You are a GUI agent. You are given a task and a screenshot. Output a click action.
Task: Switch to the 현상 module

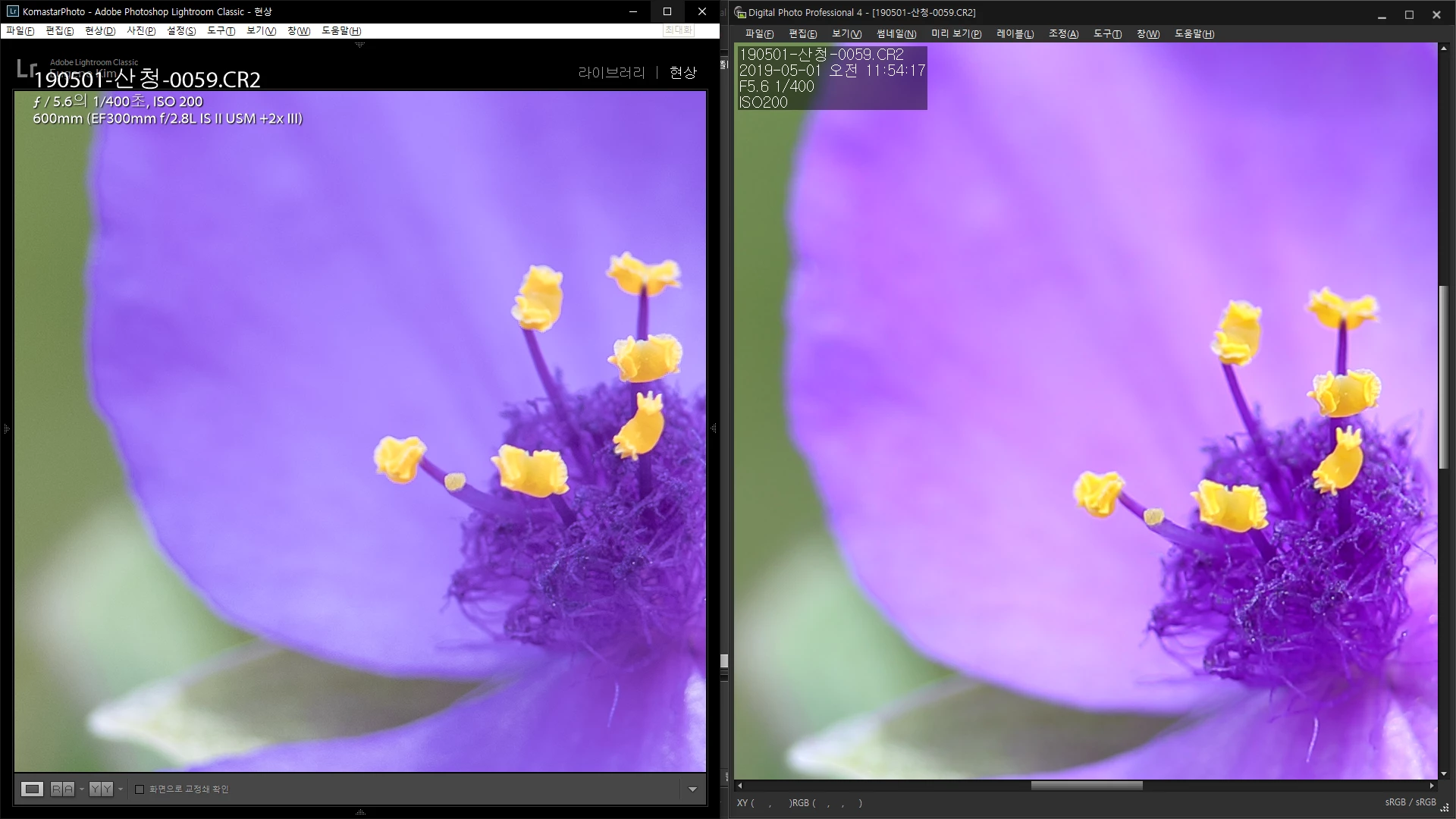coord(682,73)
